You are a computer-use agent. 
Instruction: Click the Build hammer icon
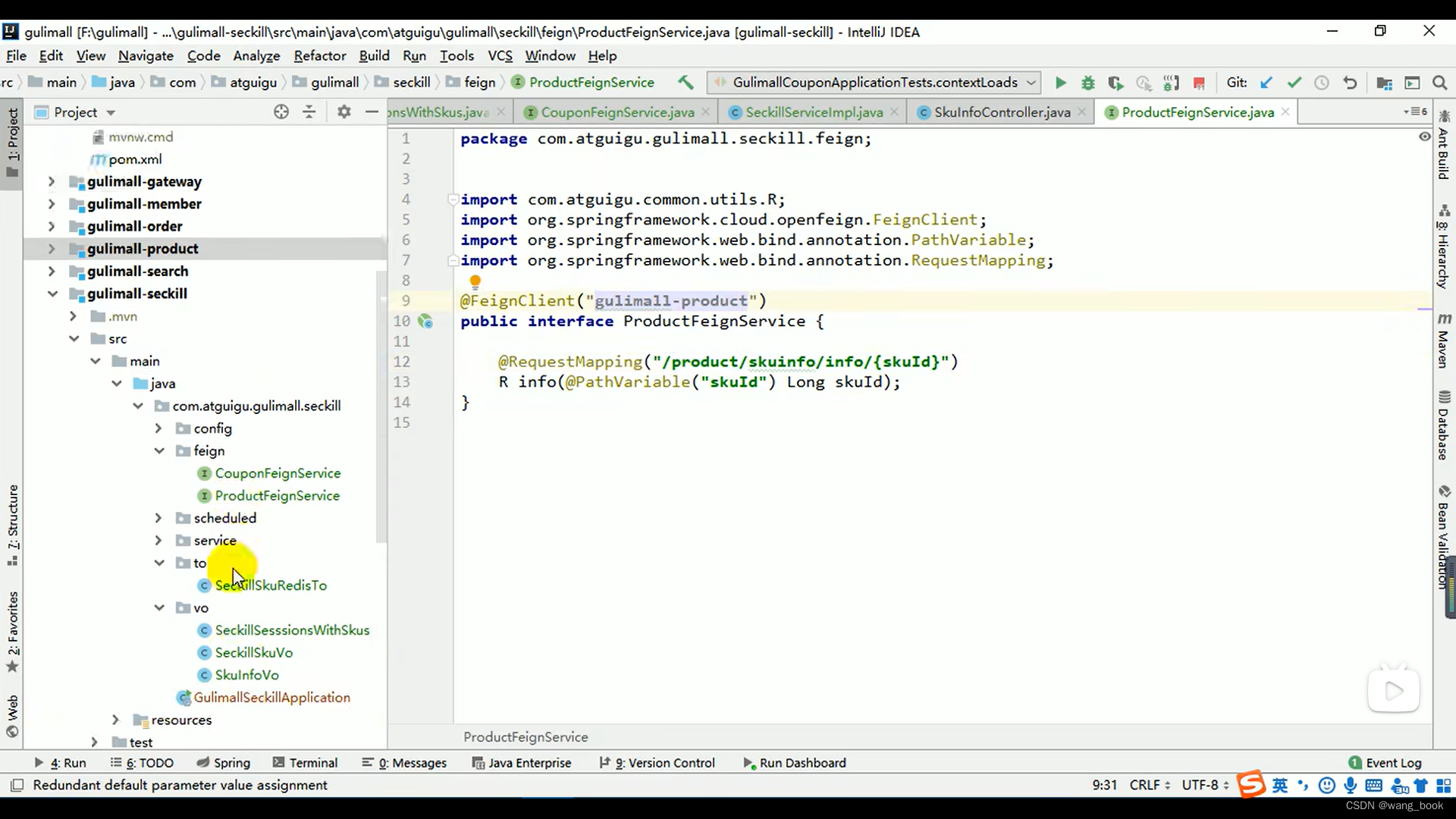(x=686, y=82)
